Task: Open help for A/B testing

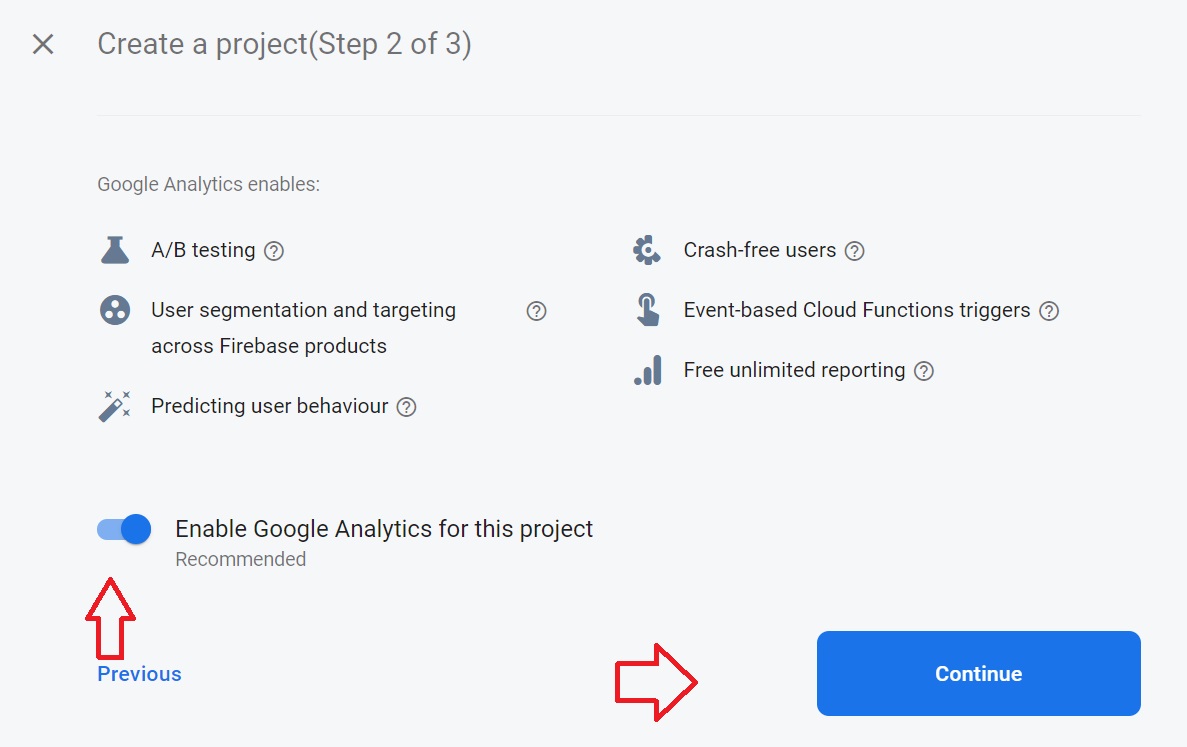Action: pos(274,251)
